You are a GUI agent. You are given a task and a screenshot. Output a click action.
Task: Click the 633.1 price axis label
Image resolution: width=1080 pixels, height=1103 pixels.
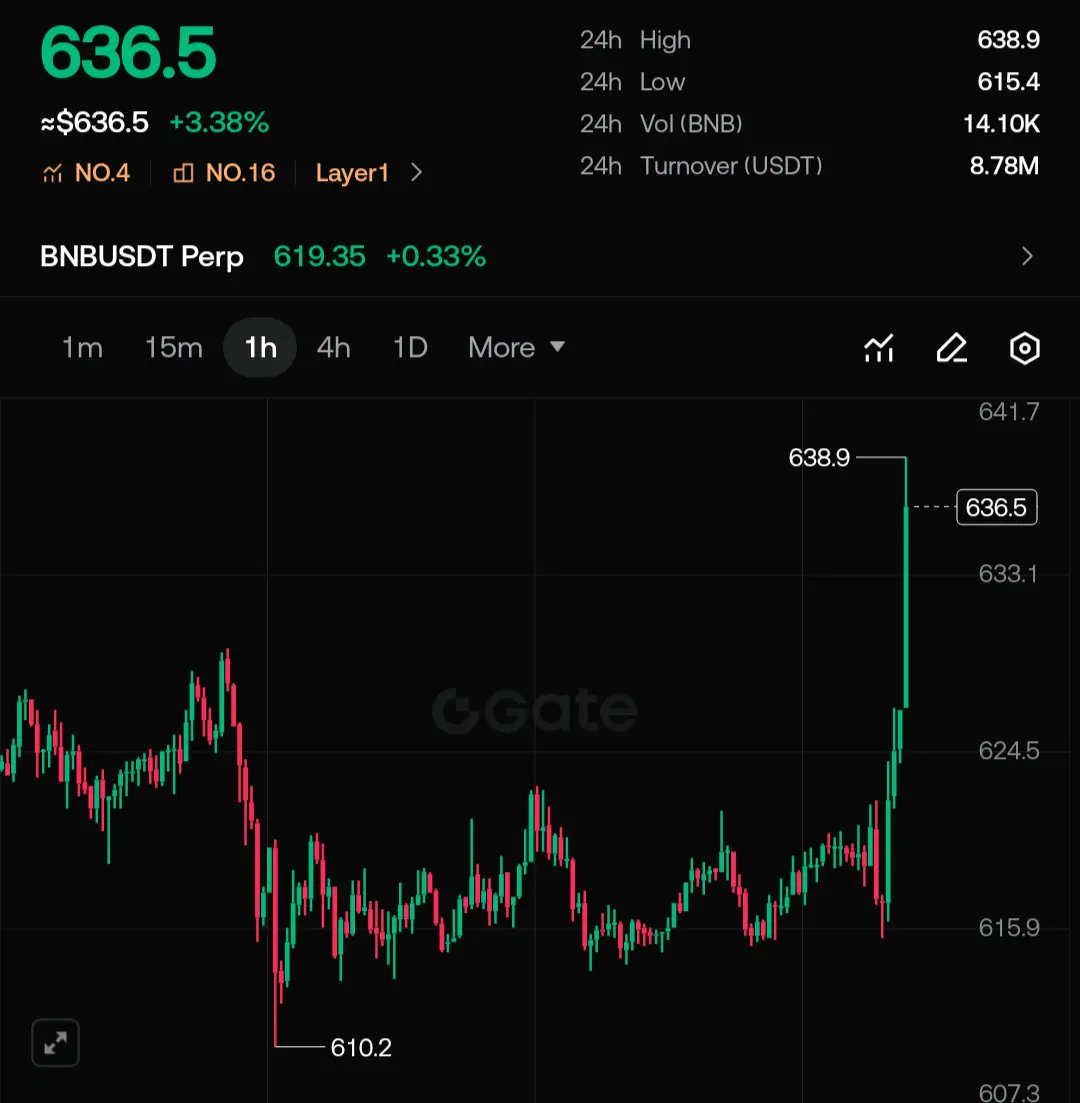pyautogui.click(x=1008, y=574)
